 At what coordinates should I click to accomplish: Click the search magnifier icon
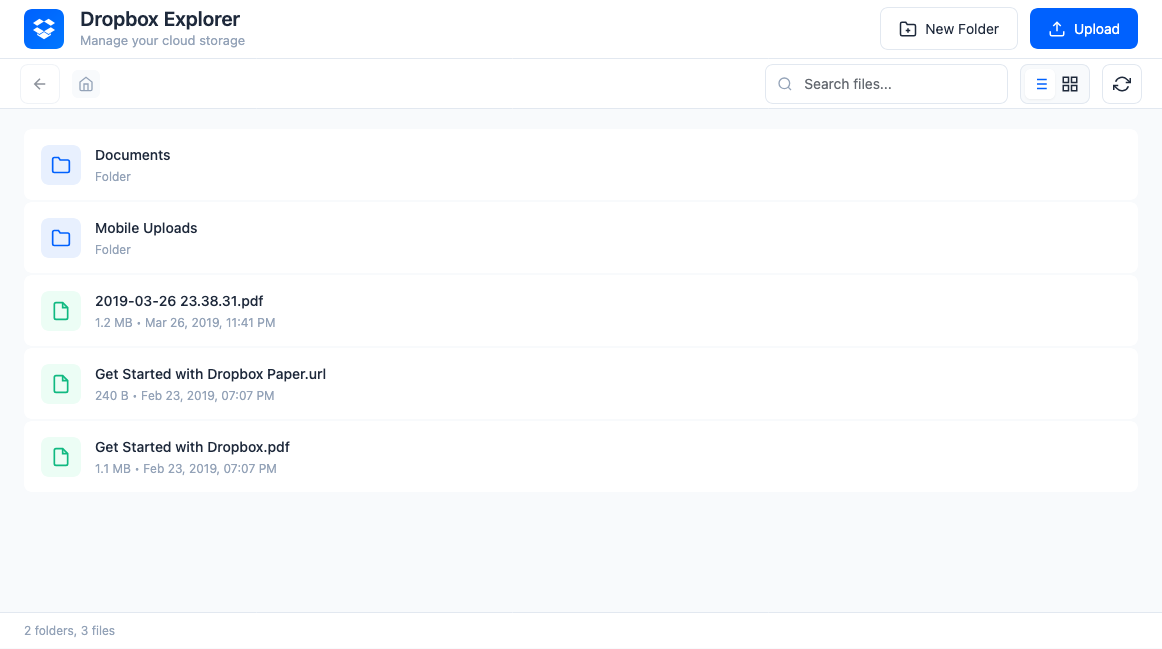785,84
